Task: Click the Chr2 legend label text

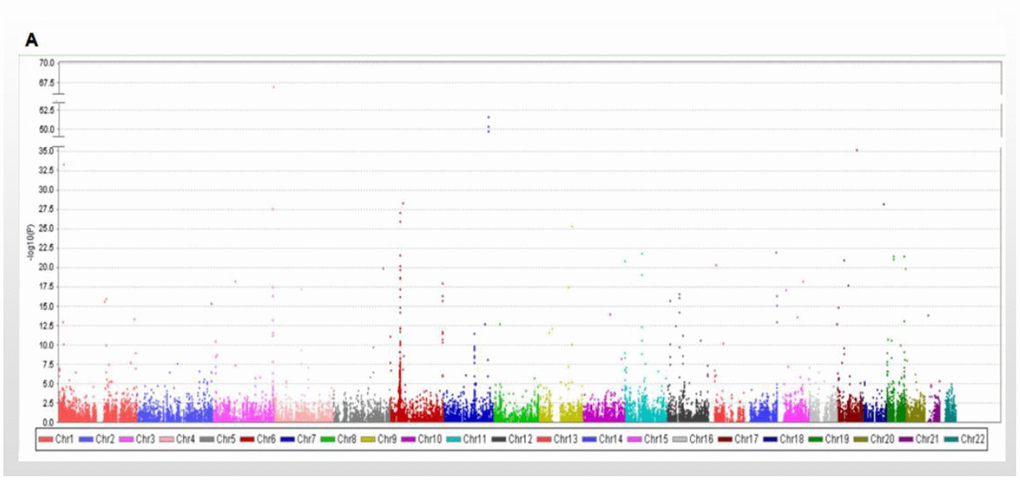Action: 105,439
